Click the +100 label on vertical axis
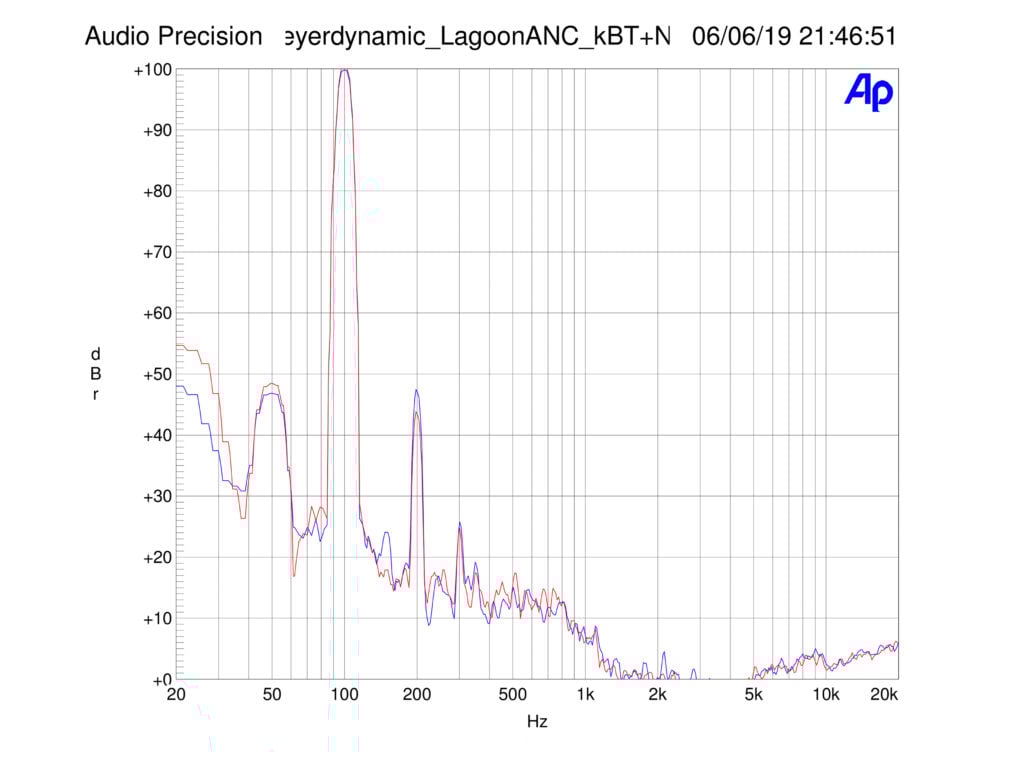The height and width of the screenshot is (768, 1024). point(151,70)
